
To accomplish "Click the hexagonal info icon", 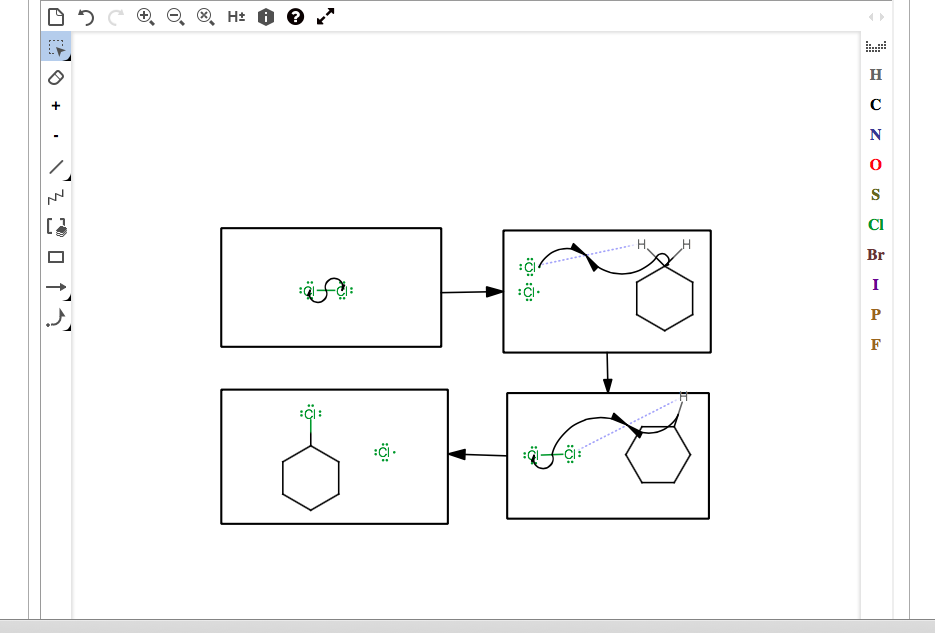I will [x=264, y=16].
